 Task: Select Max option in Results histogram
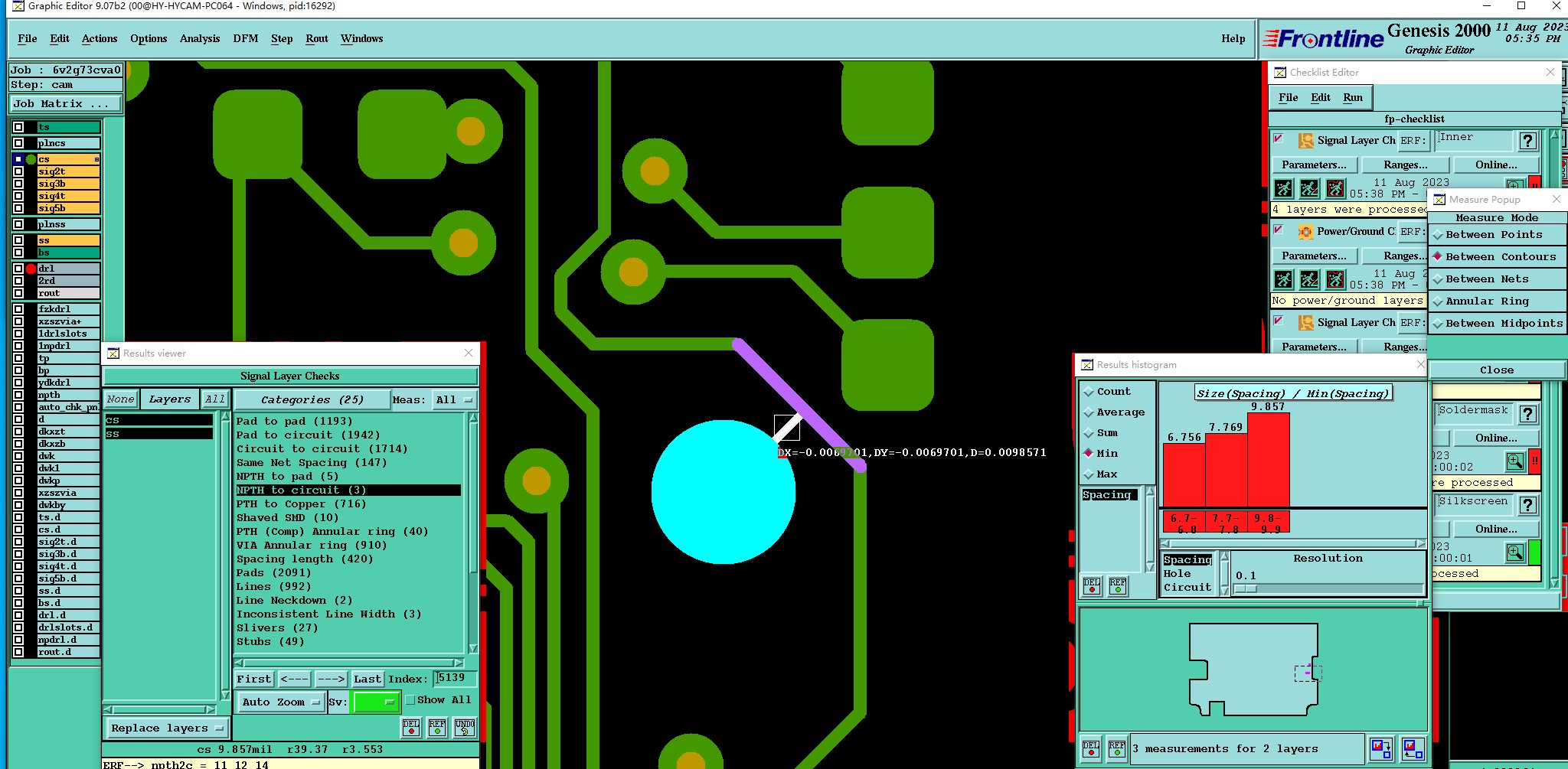click(x=1101, y=474)
